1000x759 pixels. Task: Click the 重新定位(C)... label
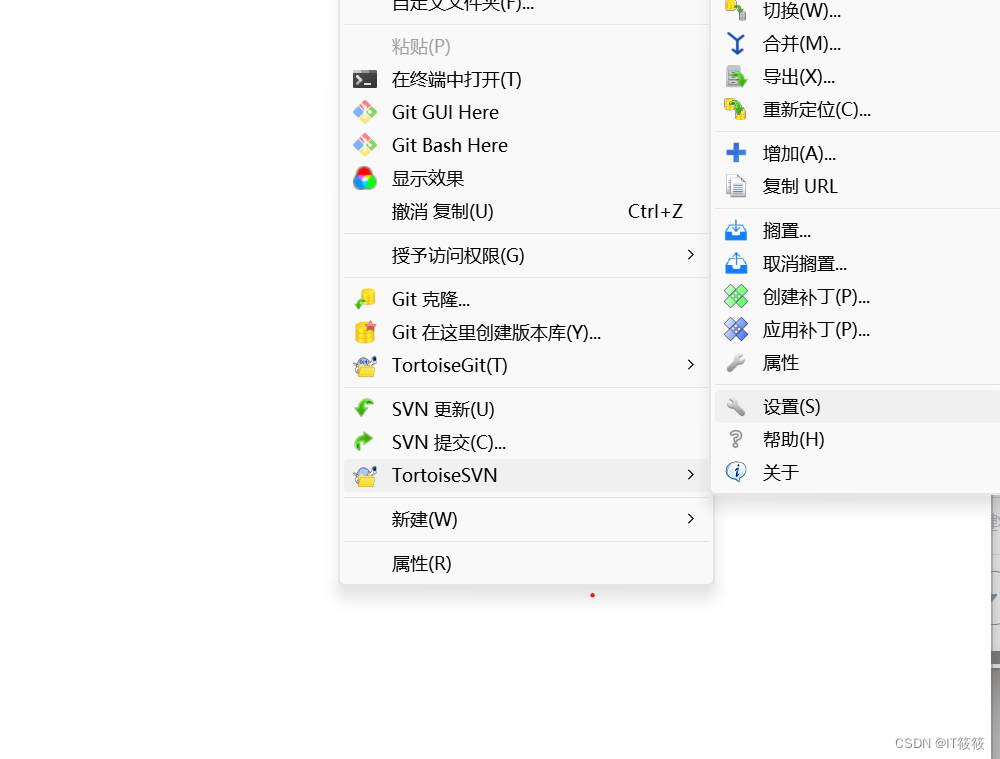click(x=816, y=110)
